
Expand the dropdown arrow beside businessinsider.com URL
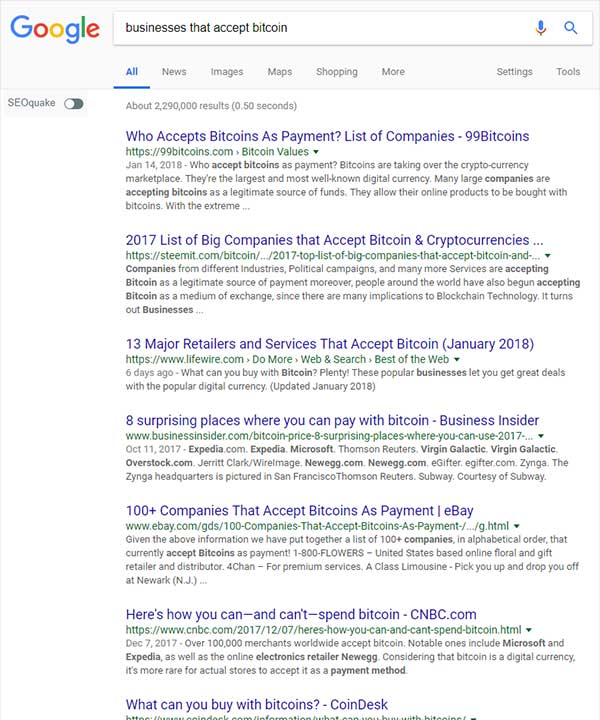[x=541, y=436]
